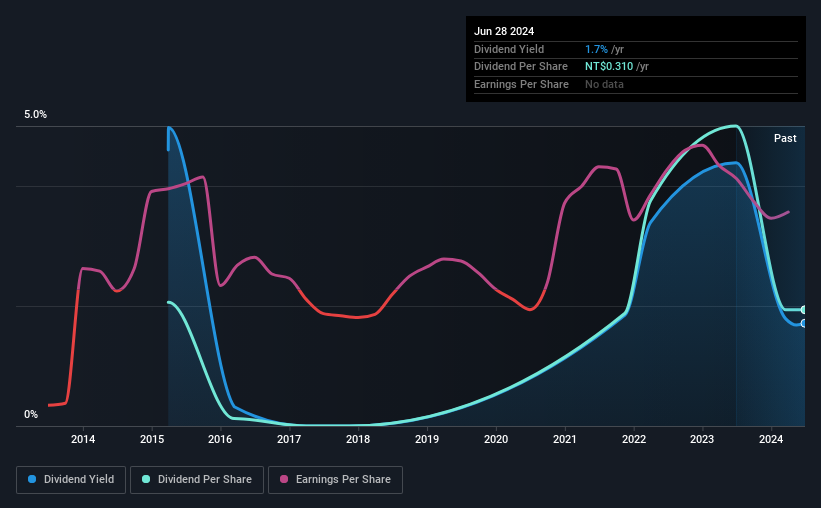The image size is (821, 508).
Task: Toggle the Dividend Yield legend button
Action: 71,480
